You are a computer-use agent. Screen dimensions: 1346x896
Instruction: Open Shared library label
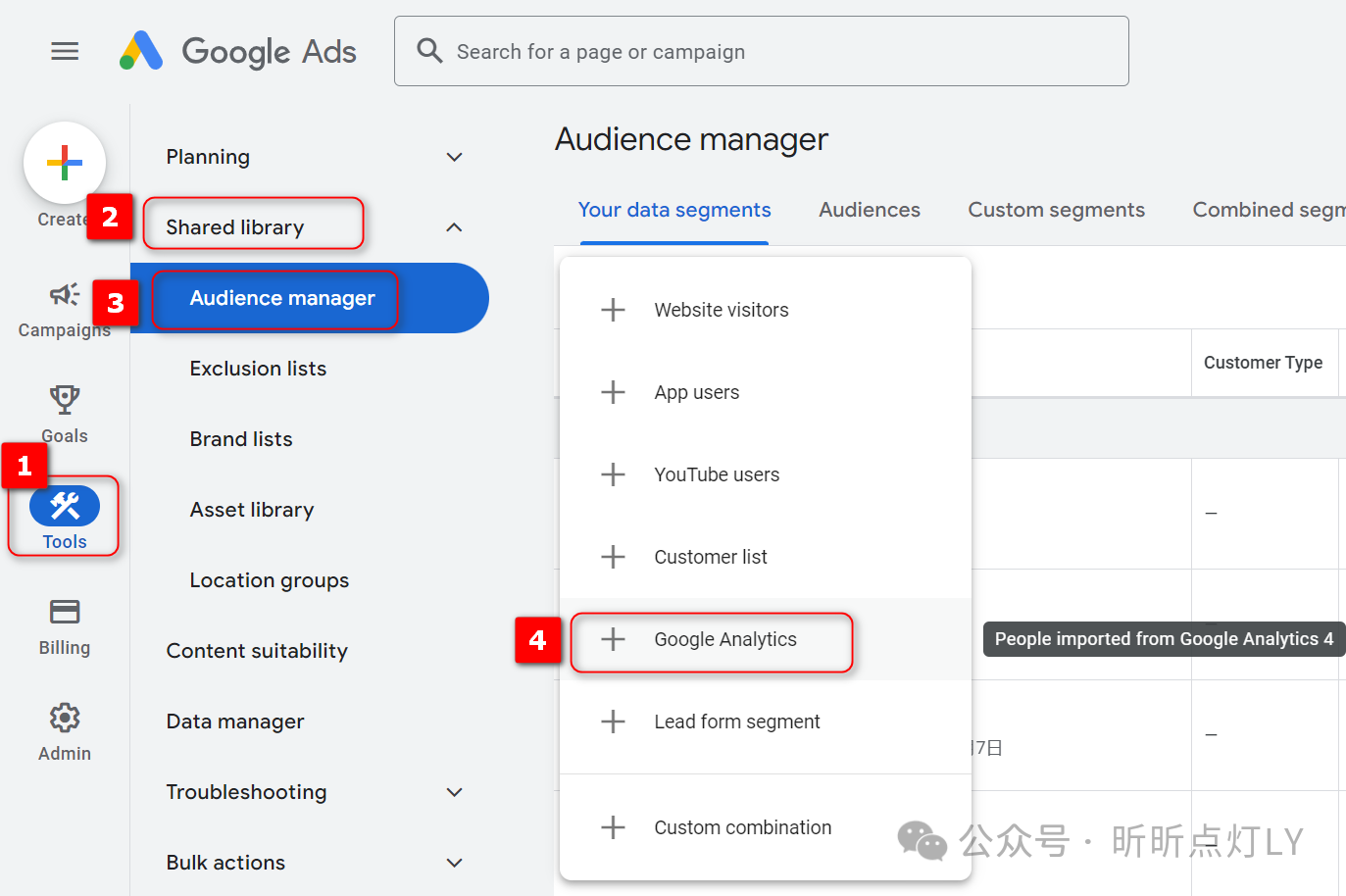click(x=235, y=227)
